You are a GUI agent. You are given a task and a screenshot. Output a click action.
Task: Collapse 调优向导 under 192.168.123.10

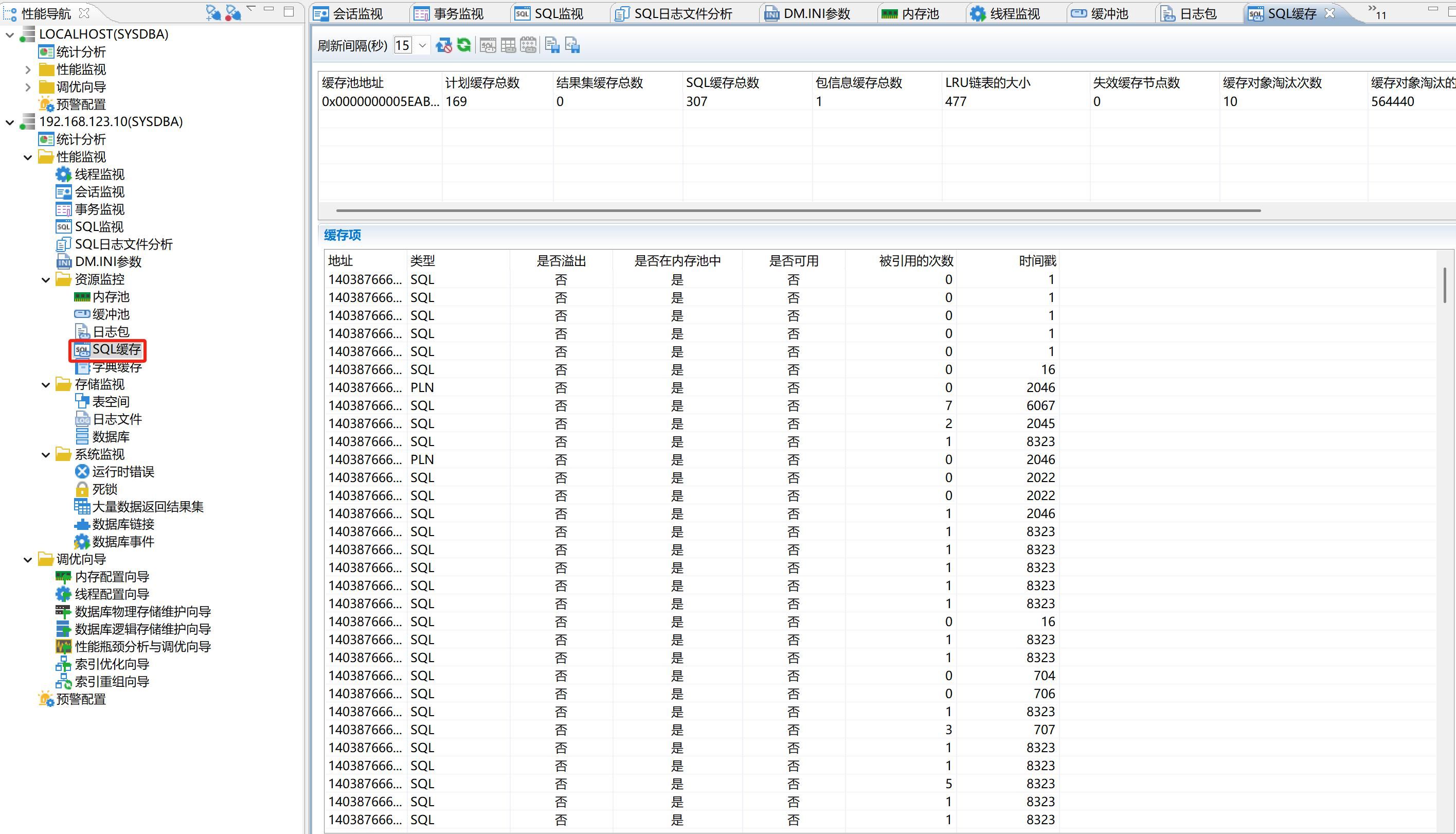(x=28, y=560)
